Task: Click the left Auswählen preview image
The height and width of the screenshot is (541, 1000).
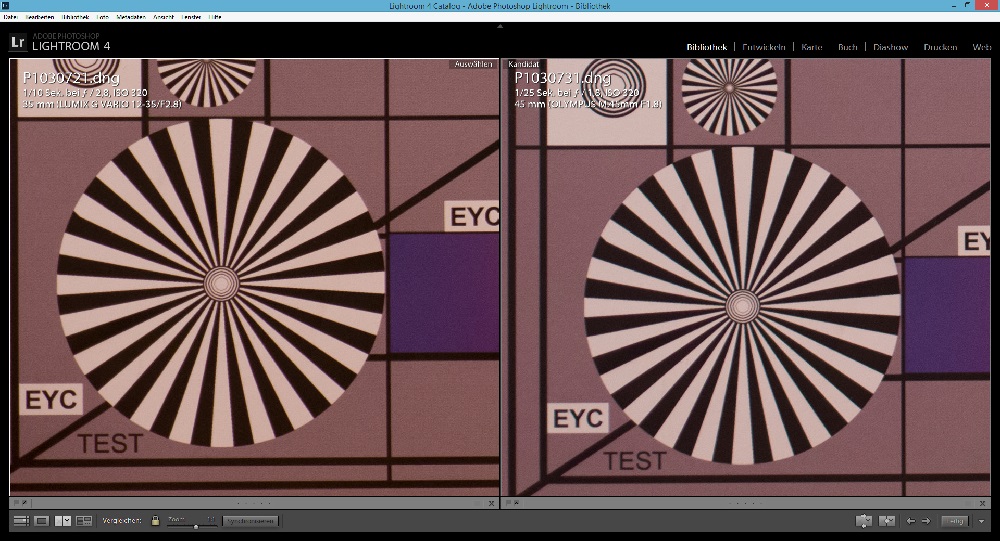Action: coord(254,277)
